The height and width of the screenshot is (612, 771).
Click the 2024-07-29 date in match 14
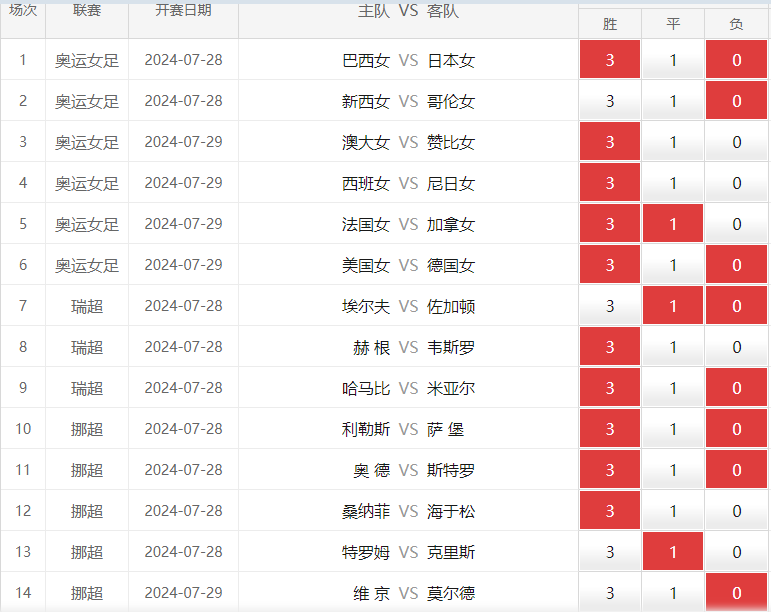pos(183,593)
